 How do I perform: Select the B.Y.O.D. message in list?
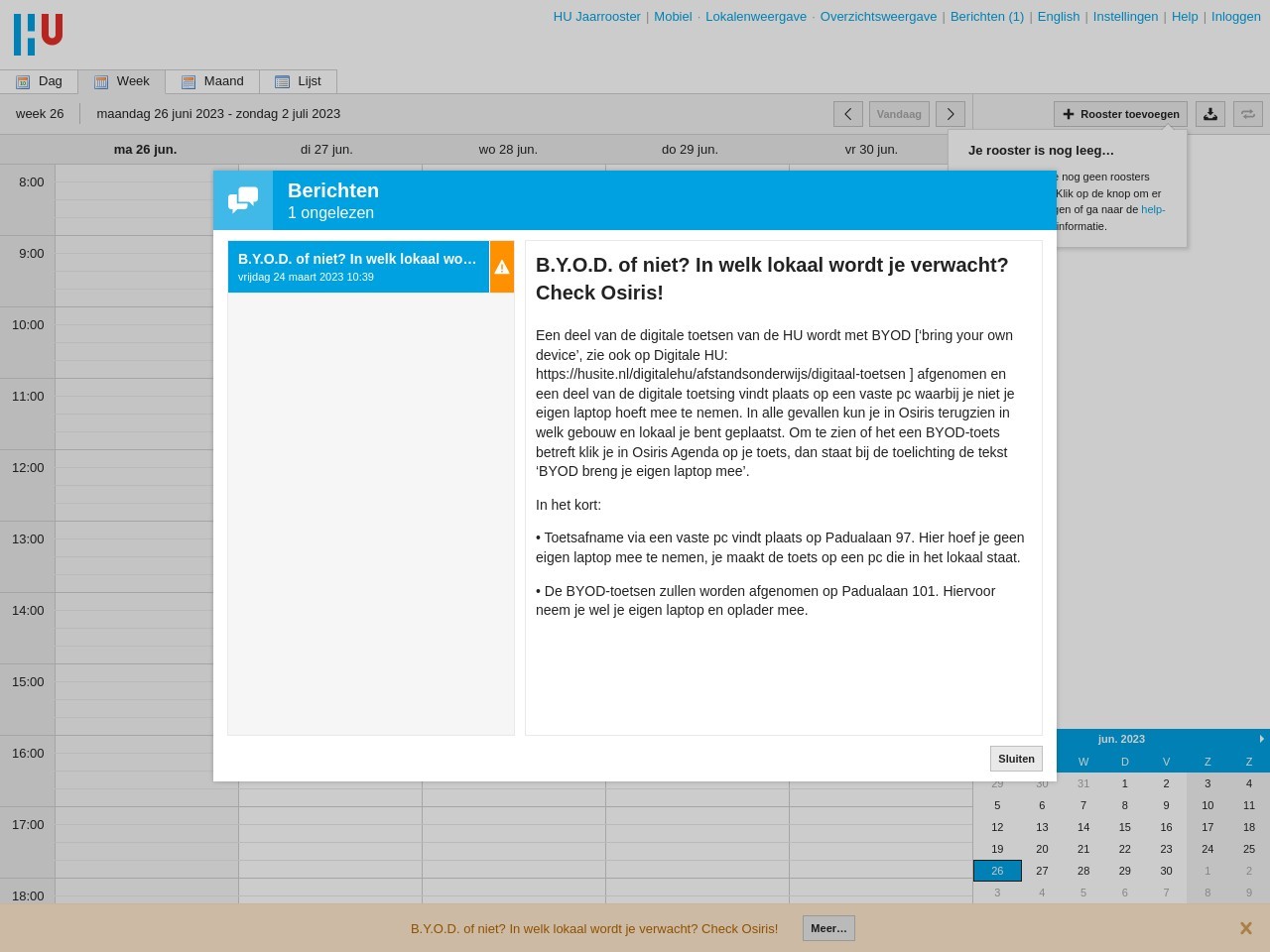tap(358, 267)
